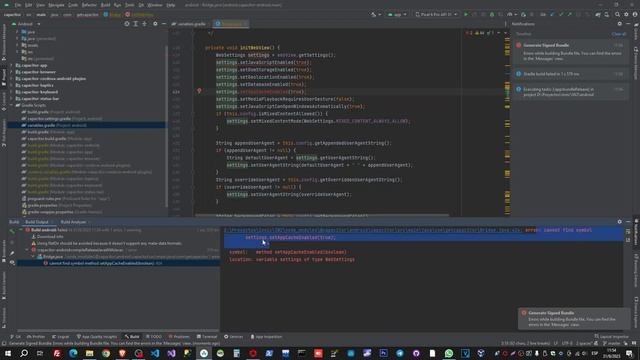Click Expand All icon in Project panel
The height and width of the screenshot is (360, 640).
(x=136, y=24)
